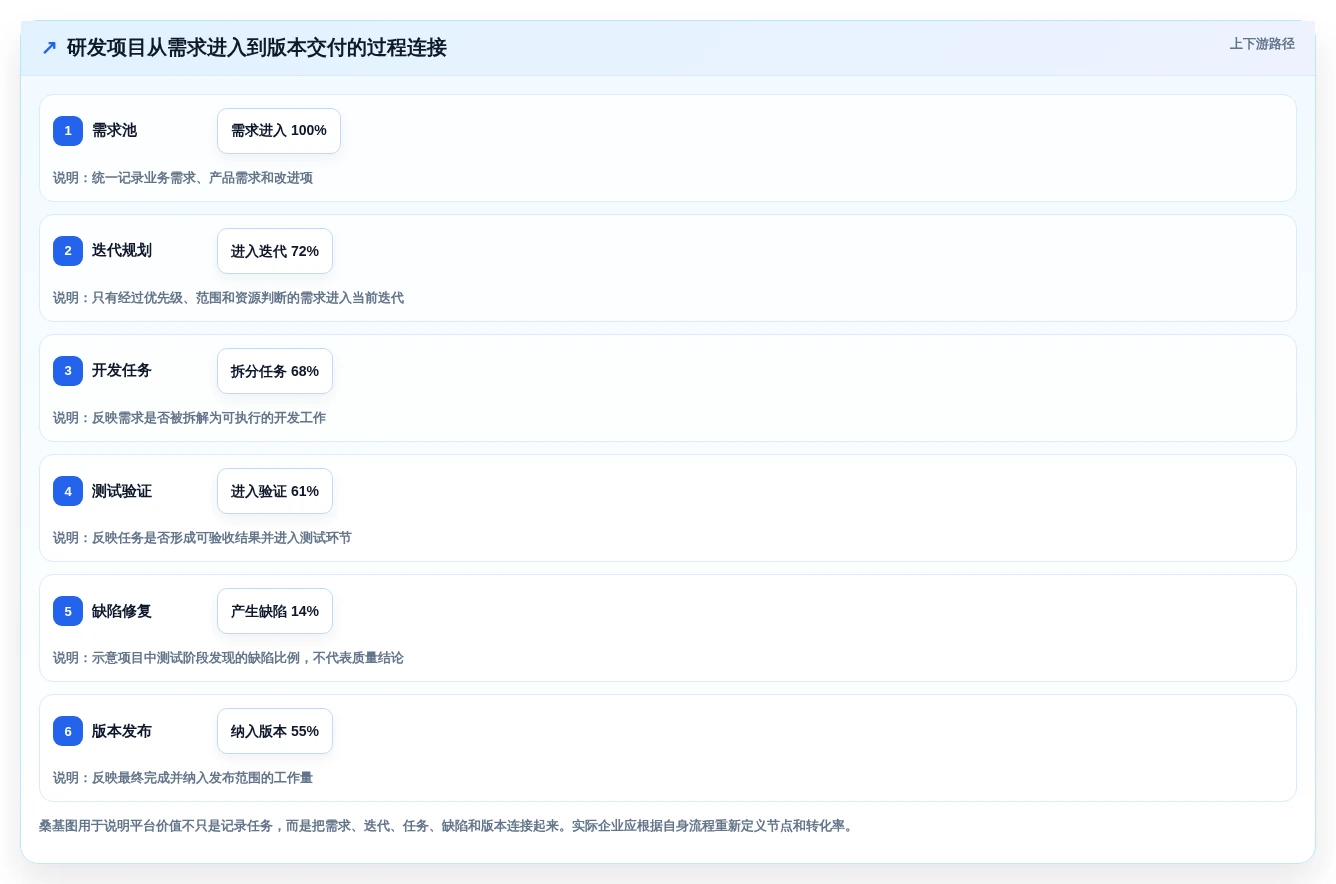Click the footer note starting with 桑基图用于说明
Image resolution: width=1336 pixels, height=884 pixels.
coord(448,826)
